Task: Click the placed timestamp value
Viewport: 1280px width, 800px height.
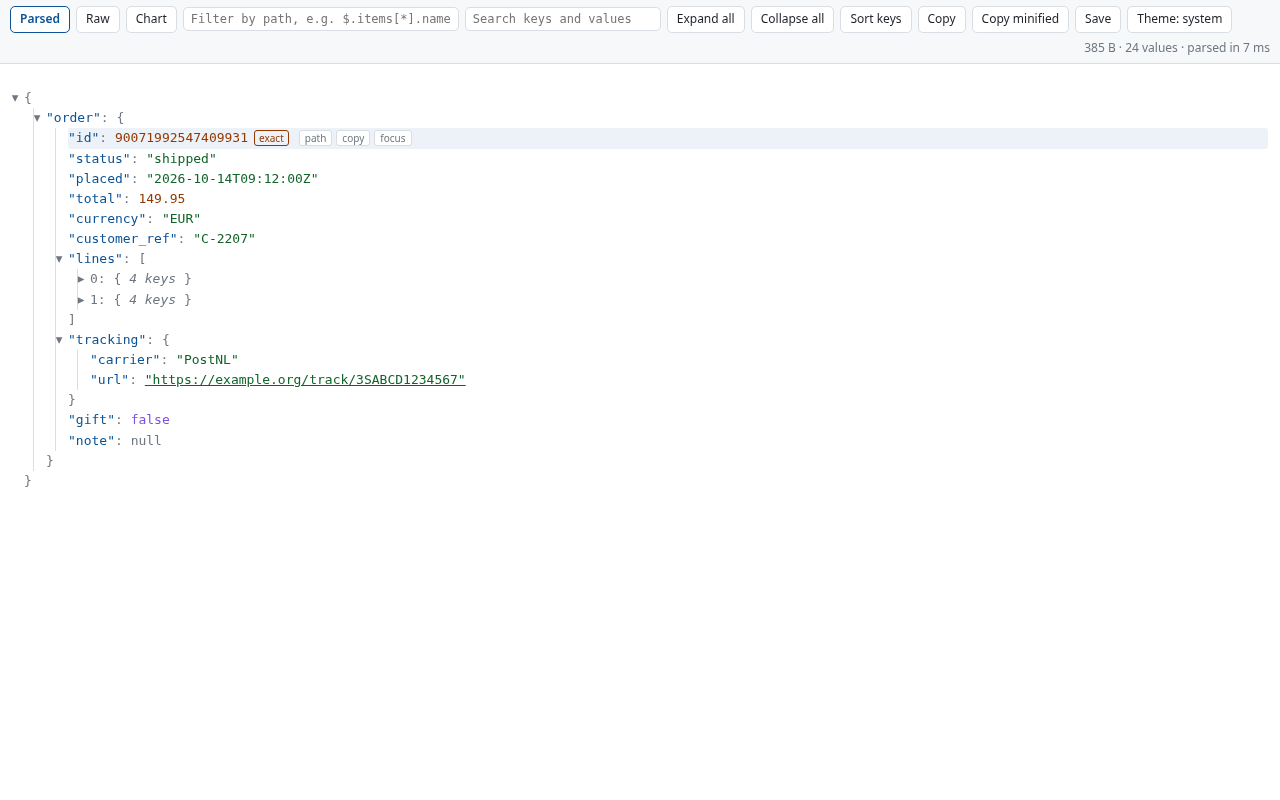Action: pos(233,179)
